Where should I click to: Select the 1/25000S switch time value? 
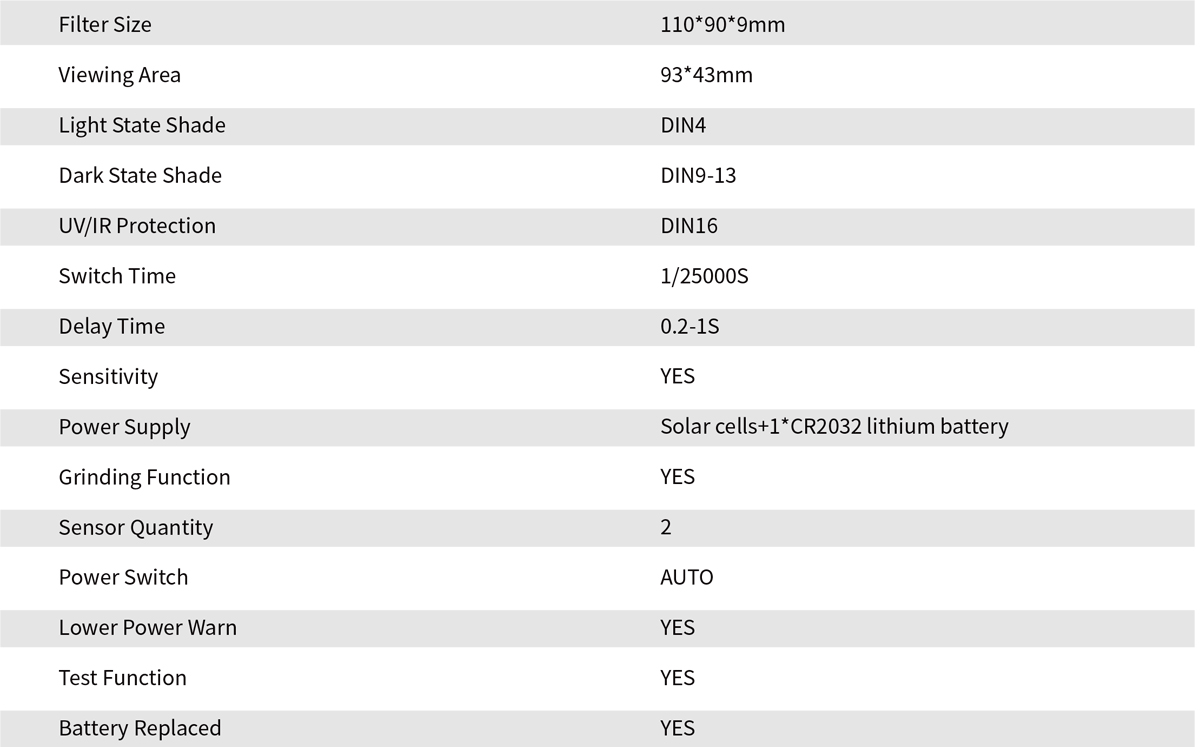click(x=704, y=276)
